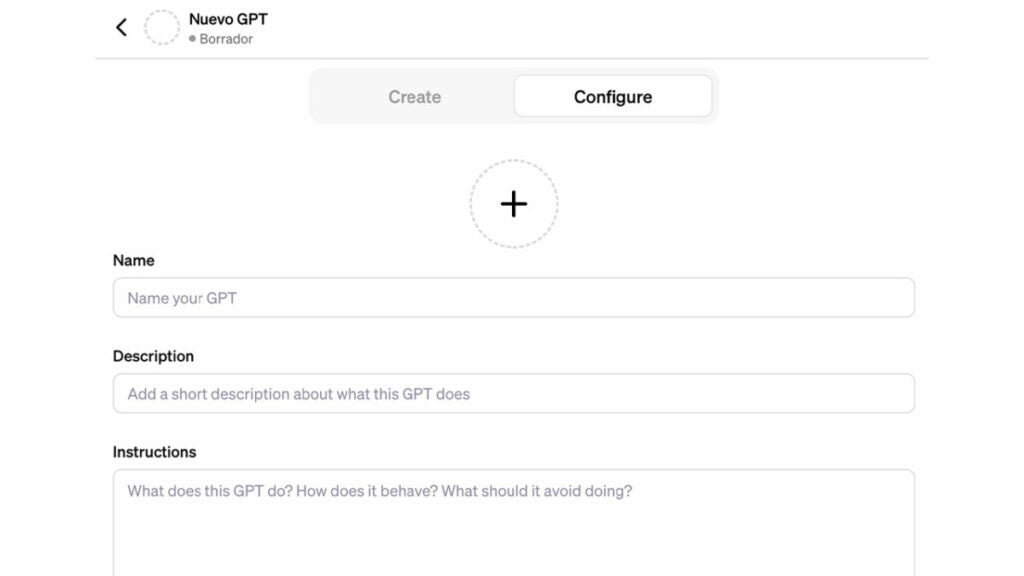Click the Borrador draft status text
The height and width of the screenshot is (576, 1024).
click(x=226, y=39)
